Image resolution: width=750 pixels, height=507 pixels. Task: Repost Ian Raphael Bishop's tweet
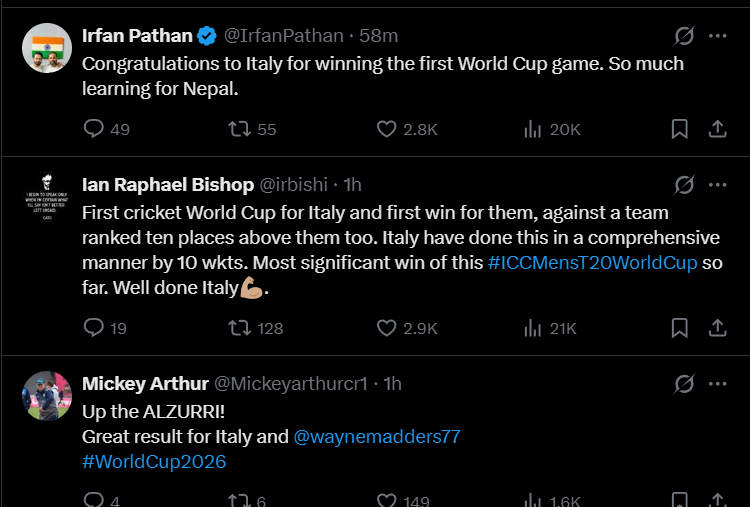click(240, 327)
